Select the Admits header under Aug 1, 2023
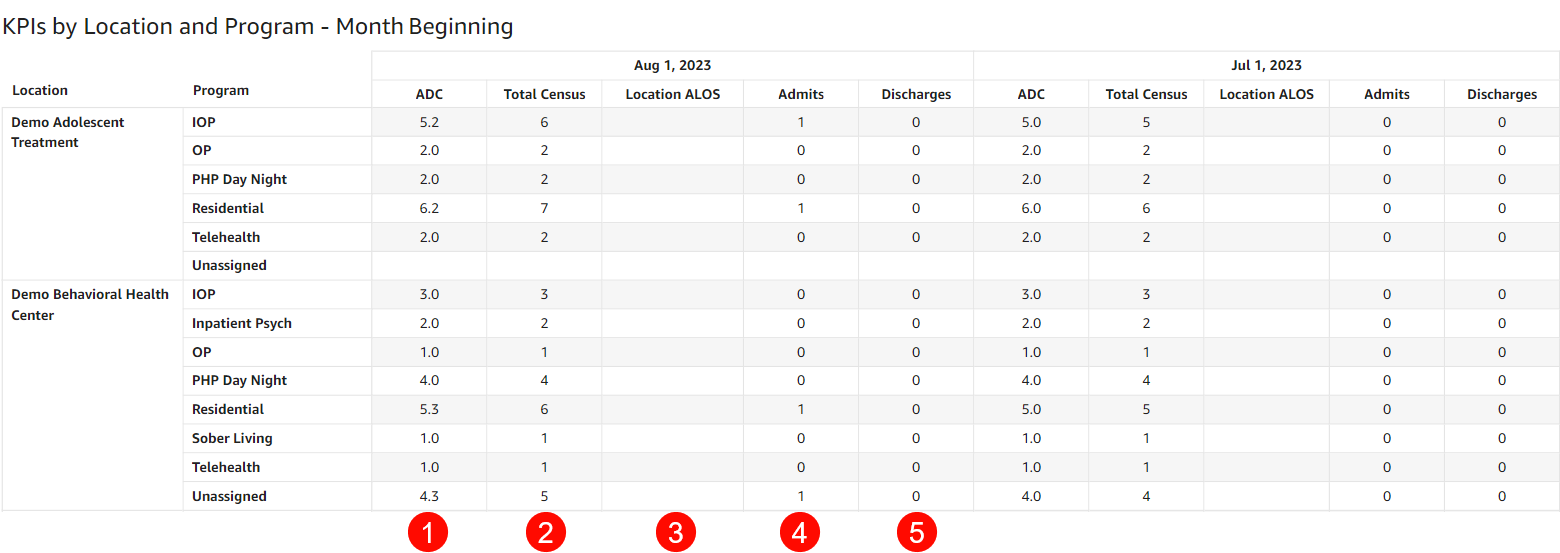Image resolution: width=1560 pixels, height=553 pixels. [x=801, y=94]
